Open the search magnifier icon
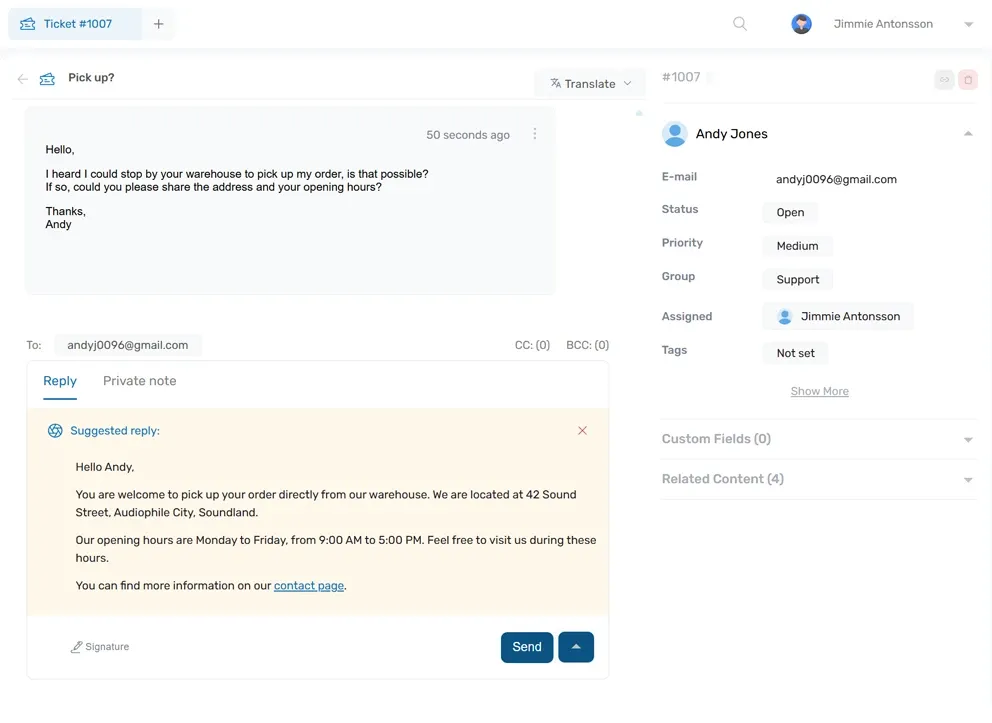 click(x=740, y=24)
